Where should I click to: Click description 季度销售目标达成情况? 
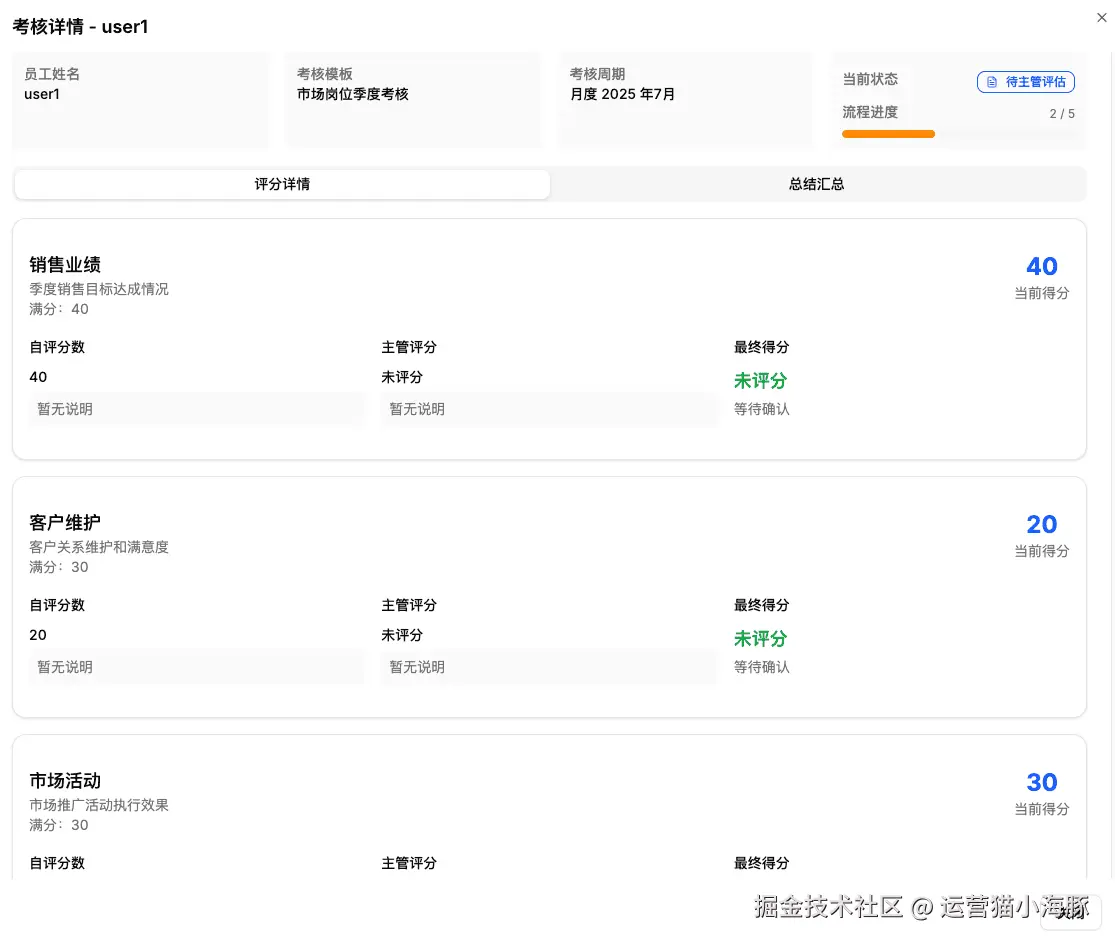tap(99, 289)
